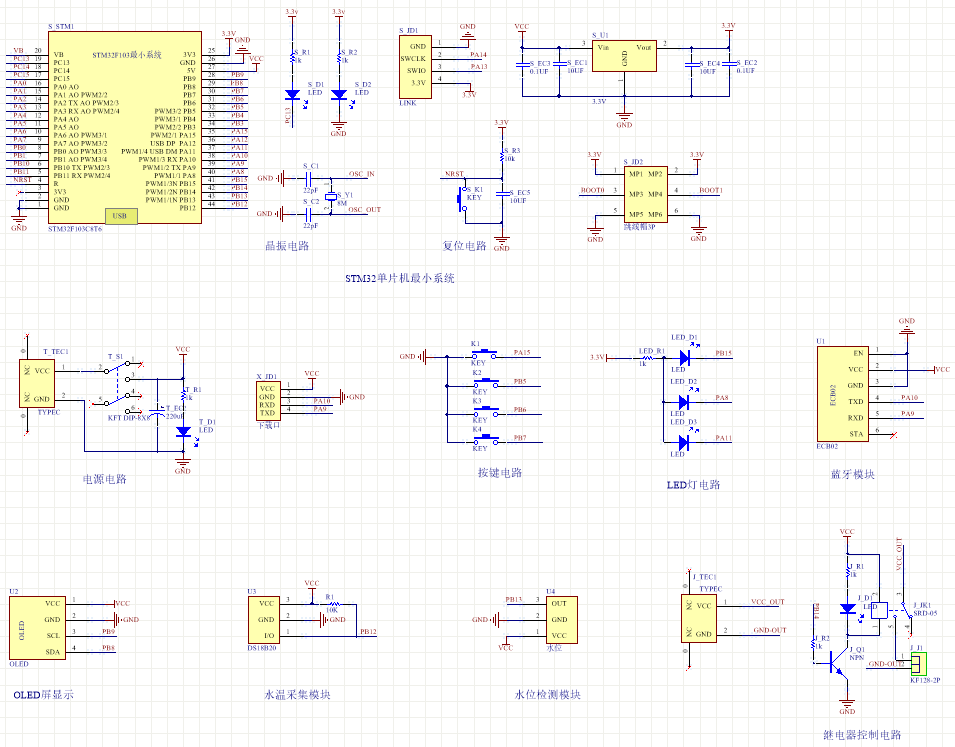Image resolution: width=955 pixels, height=747 pixels.
Task: Click the S_R2 resistor symbol
Action: click(339, 57)
